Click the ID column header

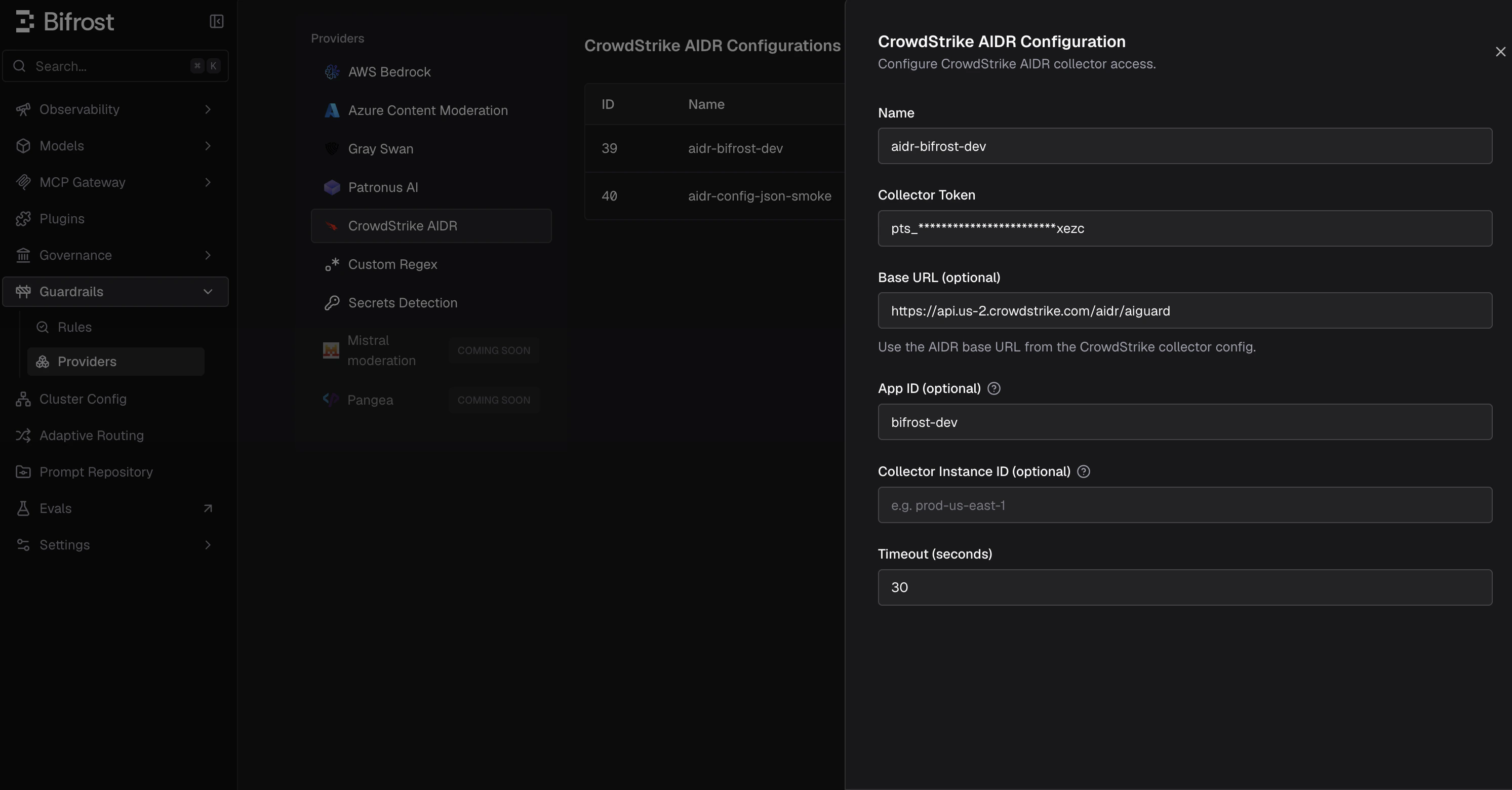click(x=608, y=104)
